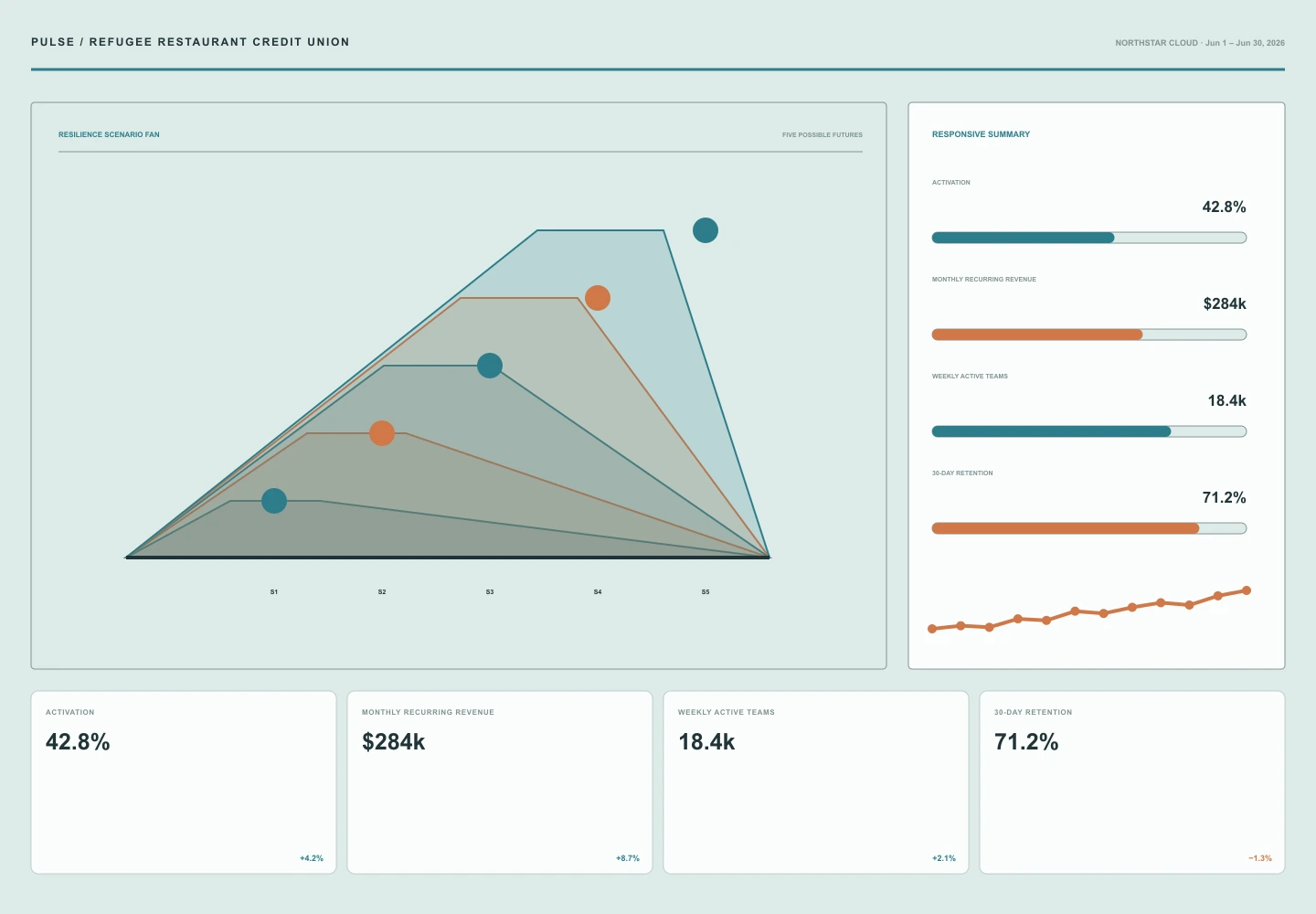Click the 30-Day Retention progress bar

(x=1089, y=528)
